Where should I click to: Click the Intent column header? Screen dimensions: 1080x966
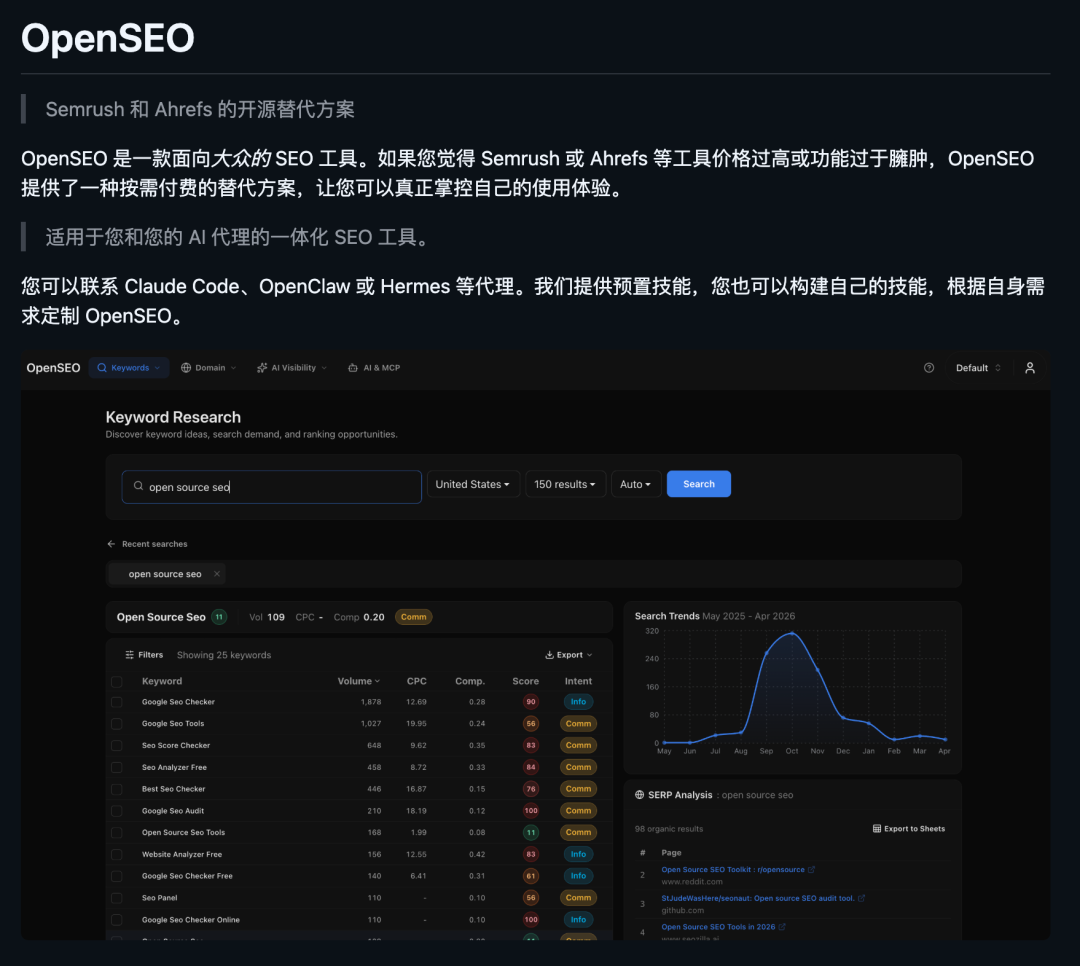pos(578,681)
